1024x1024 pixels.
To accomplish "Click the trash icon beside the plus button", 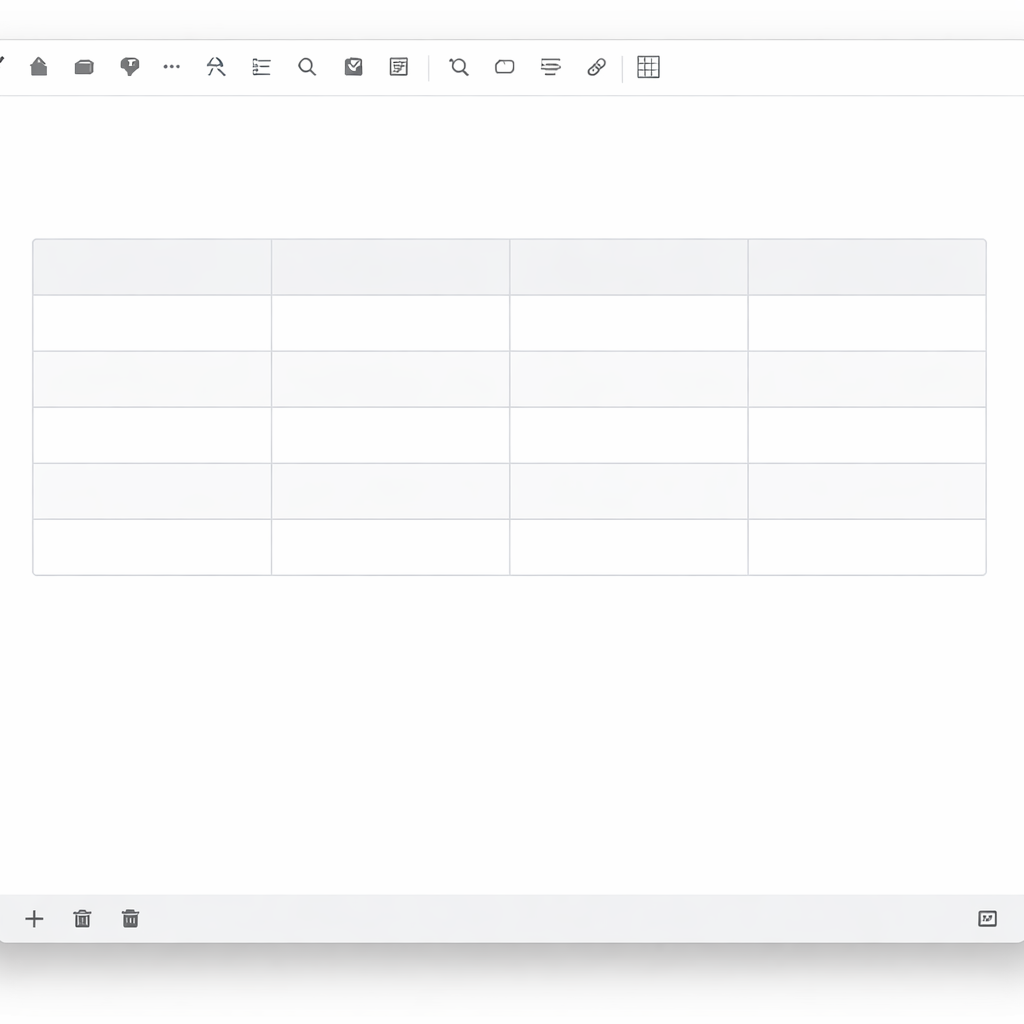I will (x=83, y=919).
